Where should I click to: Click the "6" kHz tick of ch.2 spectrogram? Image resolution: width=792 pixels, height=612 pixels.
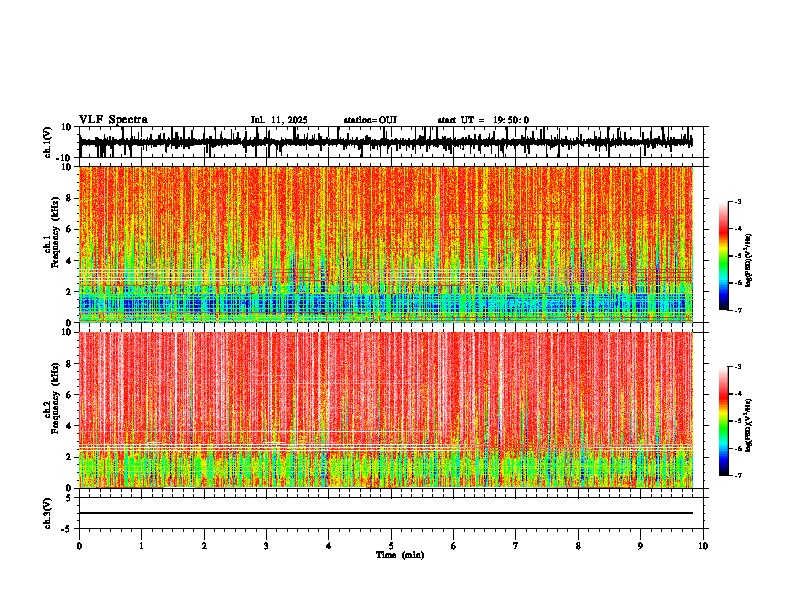tap(70, 395)
